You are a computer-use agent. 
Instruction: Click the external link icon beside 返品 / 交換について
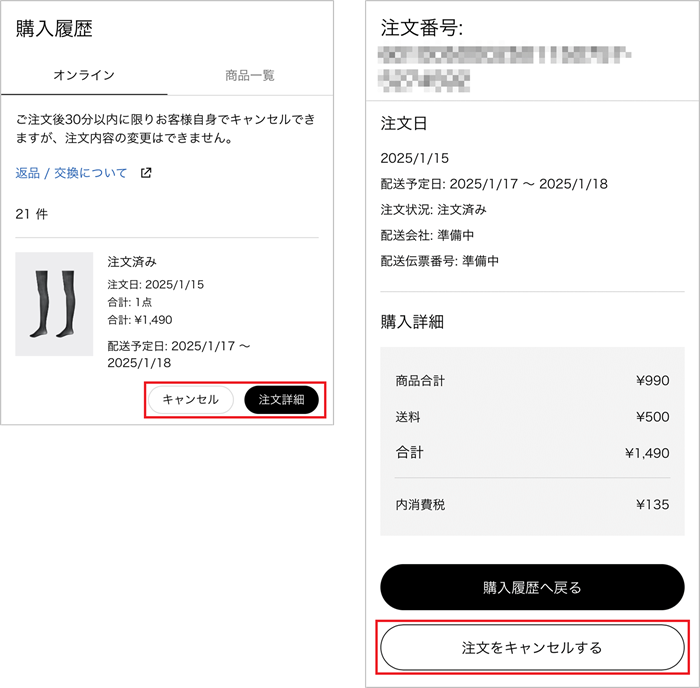tap(146, 173)
